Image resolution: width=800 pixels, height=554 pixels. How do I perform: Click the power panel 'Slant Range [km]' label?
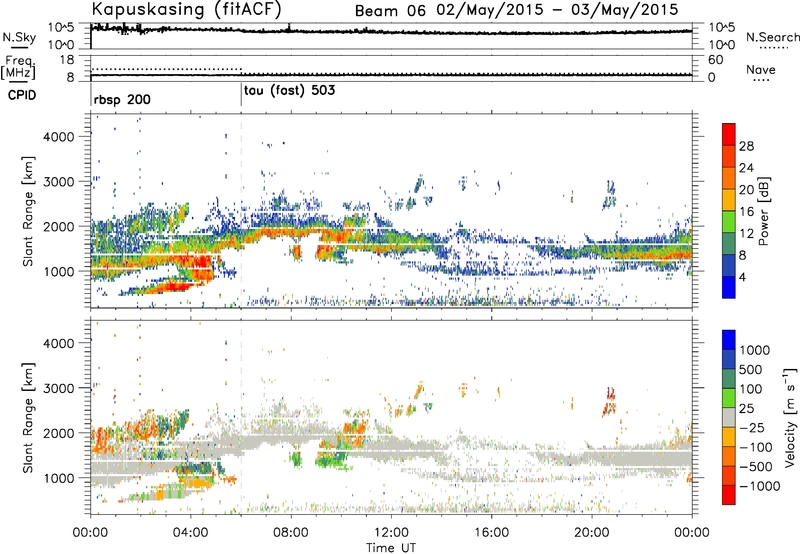28,211
